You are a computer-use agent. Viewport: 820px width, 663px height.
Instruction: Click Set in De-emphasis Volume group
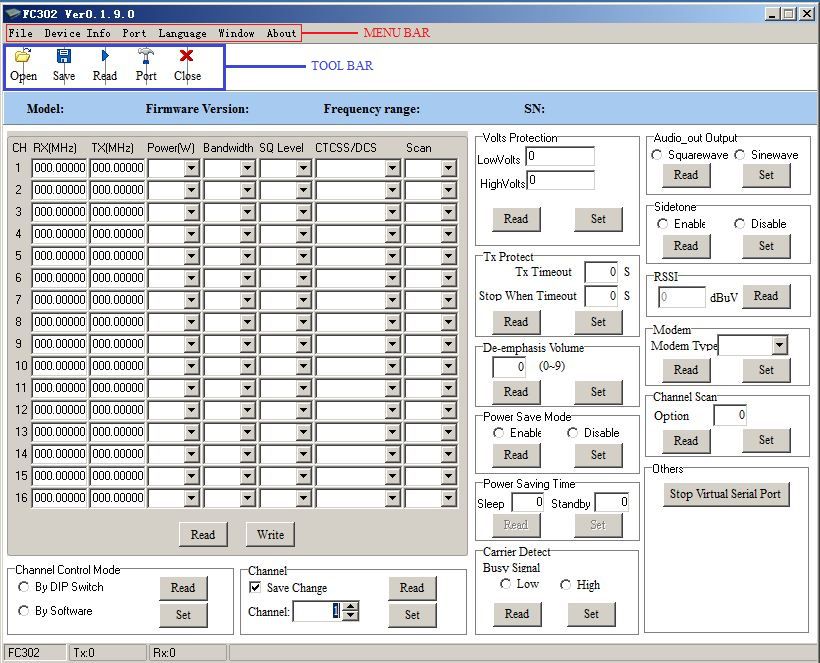(x=598, y=392)
